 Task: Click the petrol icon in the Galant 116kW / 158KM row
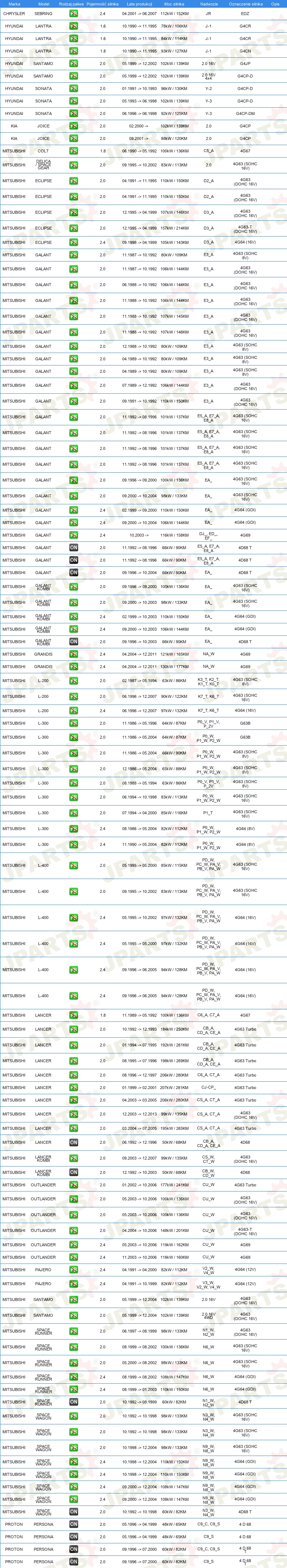click(x=73, y=535)
